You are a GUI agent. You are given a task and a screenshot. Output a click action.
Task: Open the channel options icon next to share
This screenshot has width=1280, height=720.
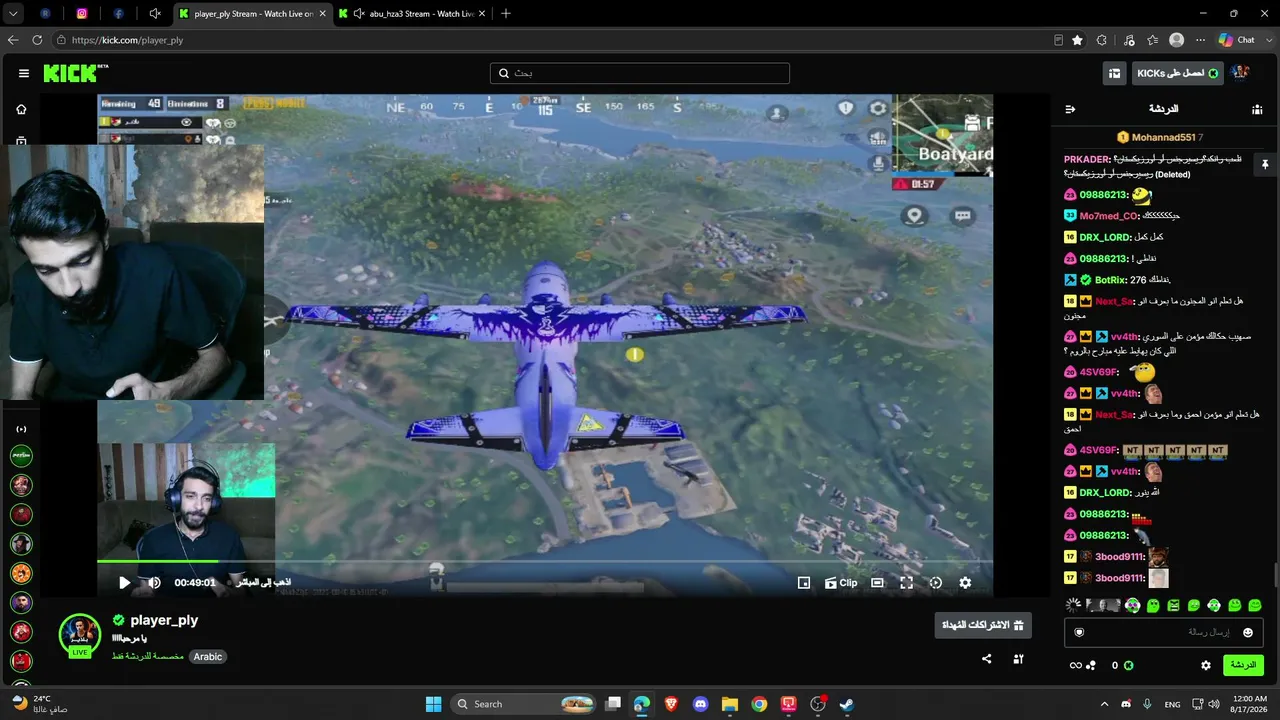(x=1019, y=659)
